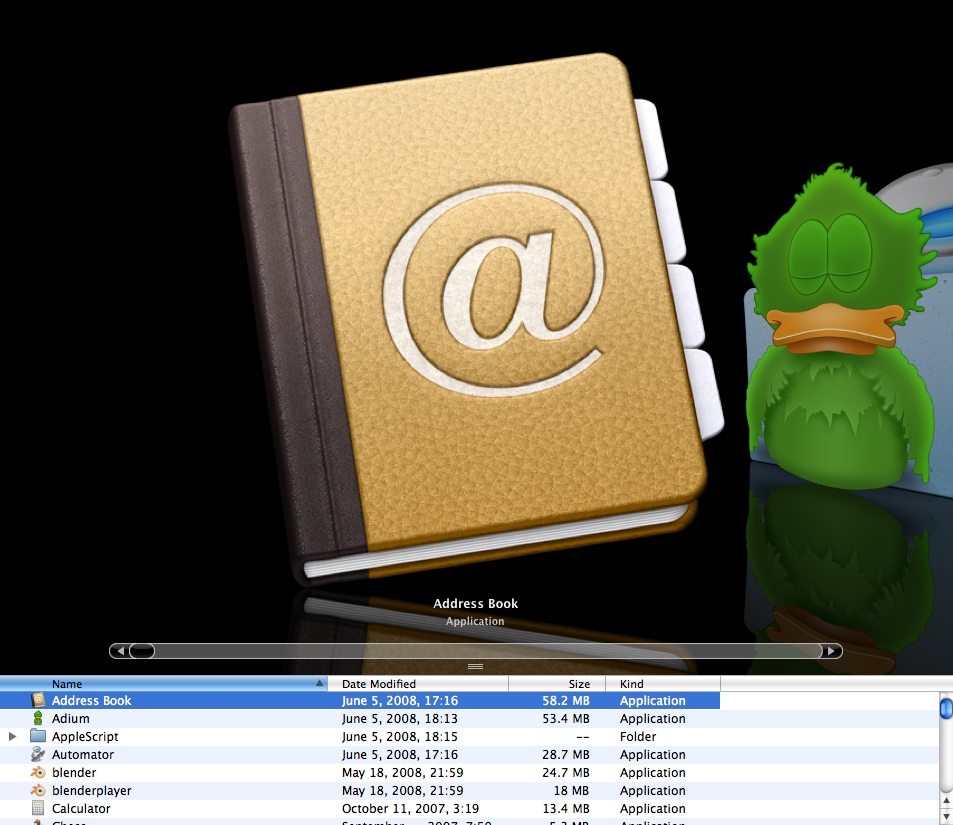Click the icon beside the blender row
Viewport: 953px width, 825px height.
38,773
